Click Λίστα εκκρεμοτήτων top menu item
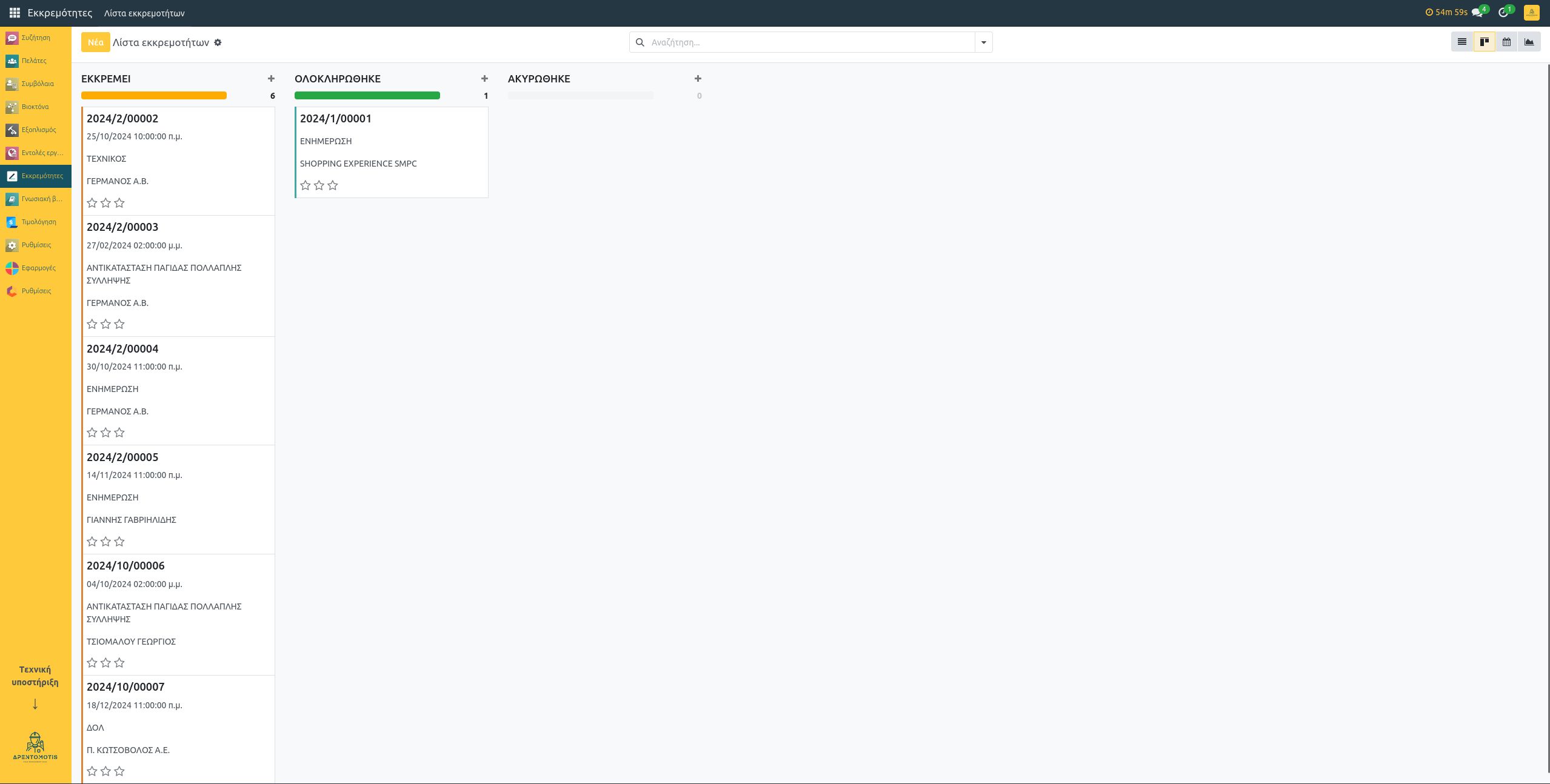This screenshot has height=784, width=1550. pyautogui.click(x=144, y=13)
